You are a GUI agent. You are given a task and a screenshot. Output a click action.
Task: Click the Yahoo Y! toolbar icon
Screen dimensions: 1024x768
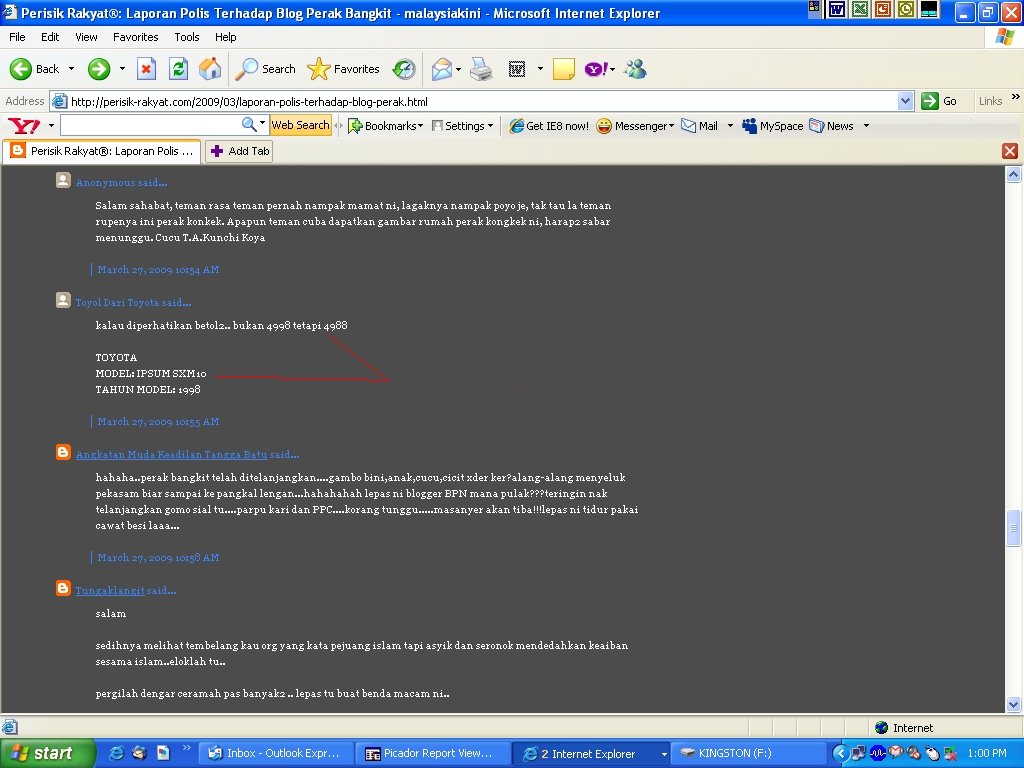(596, 69)
